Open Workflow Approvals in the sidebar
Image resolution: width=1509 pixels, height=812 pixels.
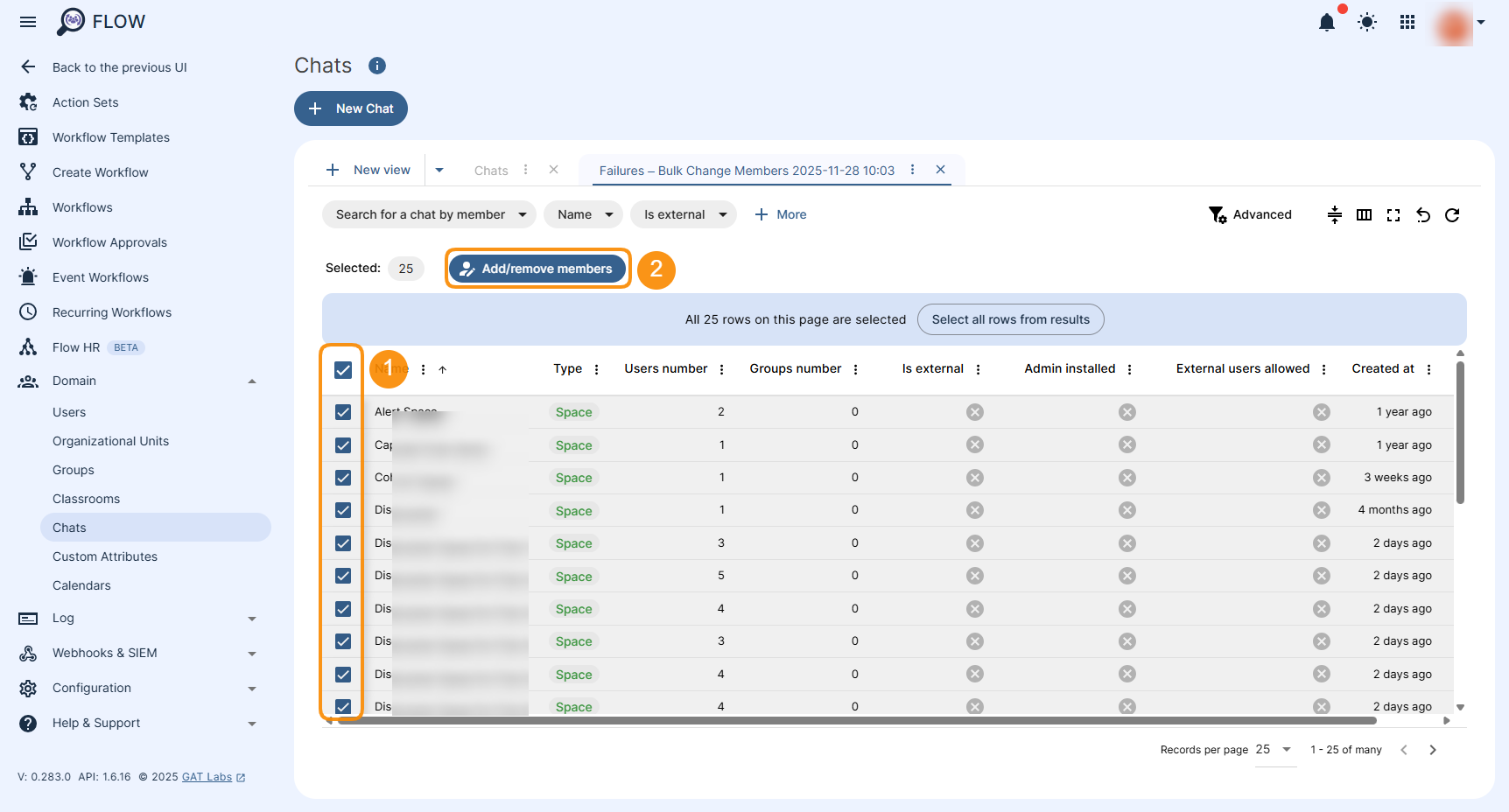(109, 242)
